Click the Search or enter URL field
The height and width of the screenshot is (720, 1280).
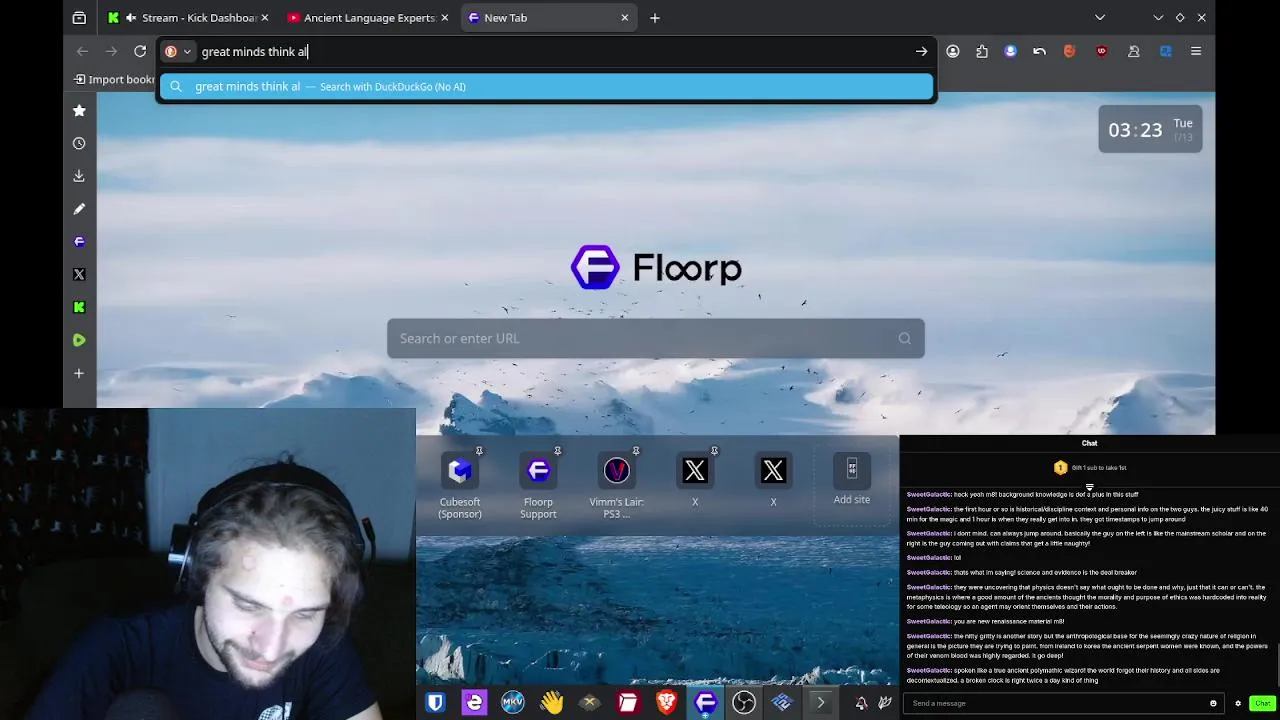[655, 338]
